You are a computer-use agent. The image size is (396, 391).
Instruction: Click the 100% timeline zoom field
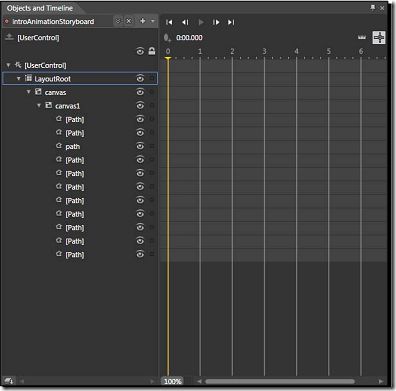coord(172,381)
